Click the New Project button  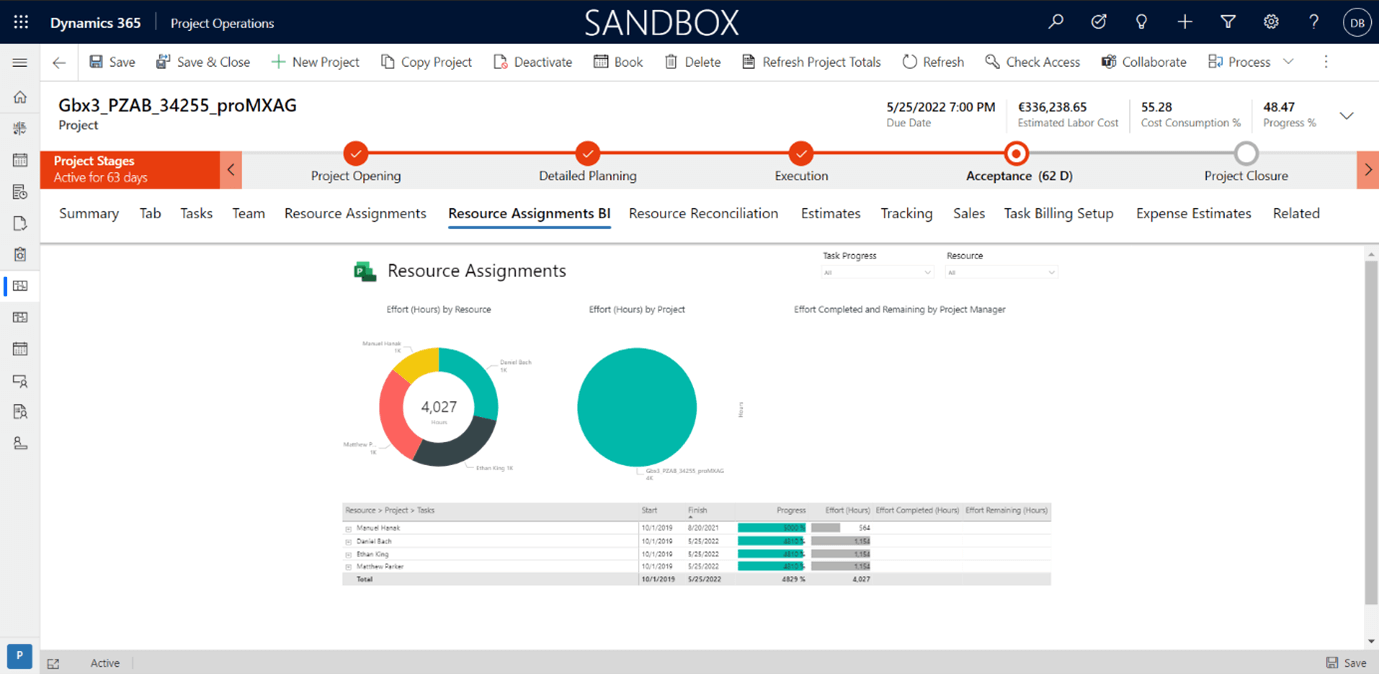click(316, 61)
